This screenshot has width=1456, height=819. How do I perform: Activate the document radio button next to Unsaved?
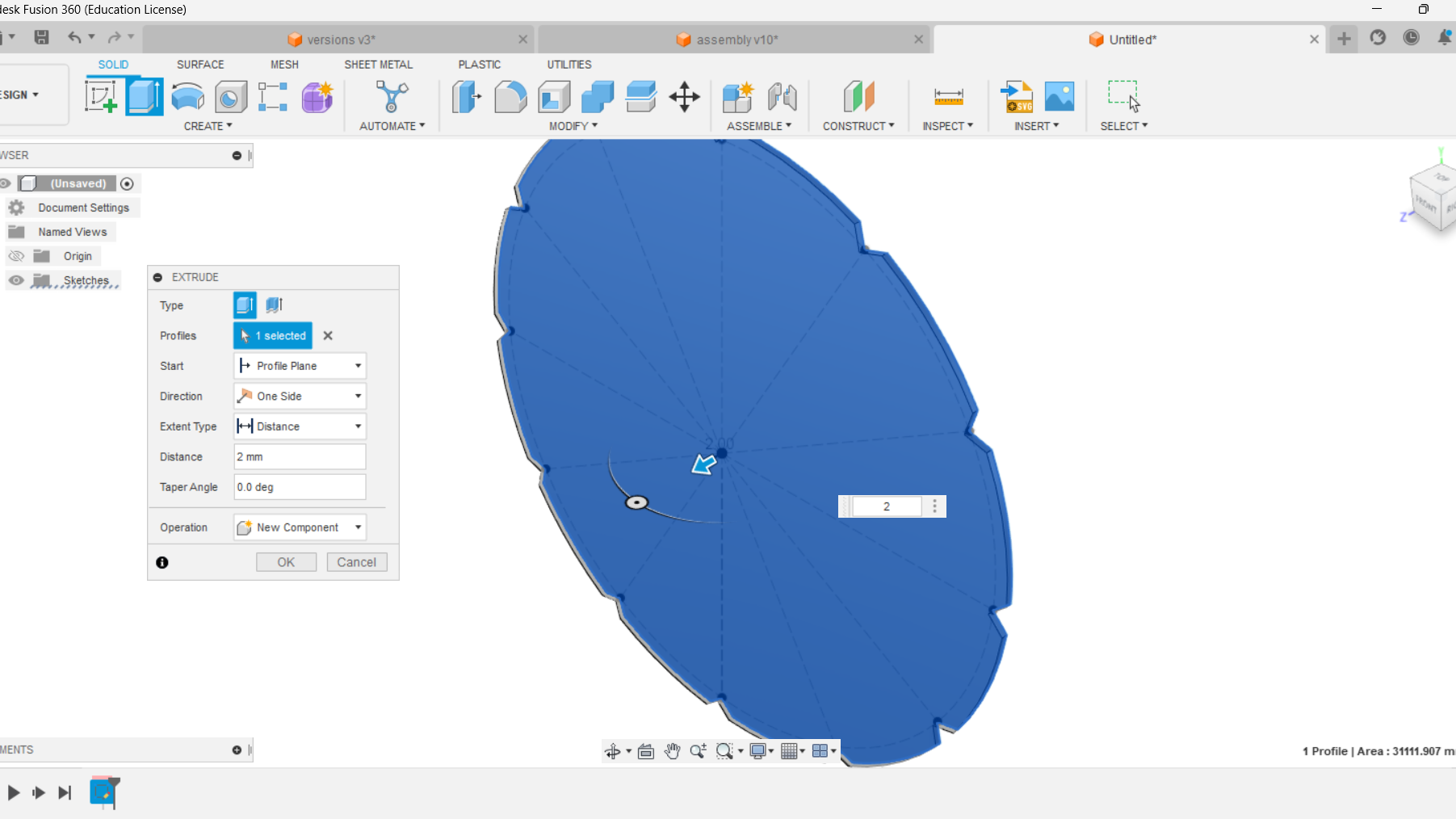pos(128,183)
